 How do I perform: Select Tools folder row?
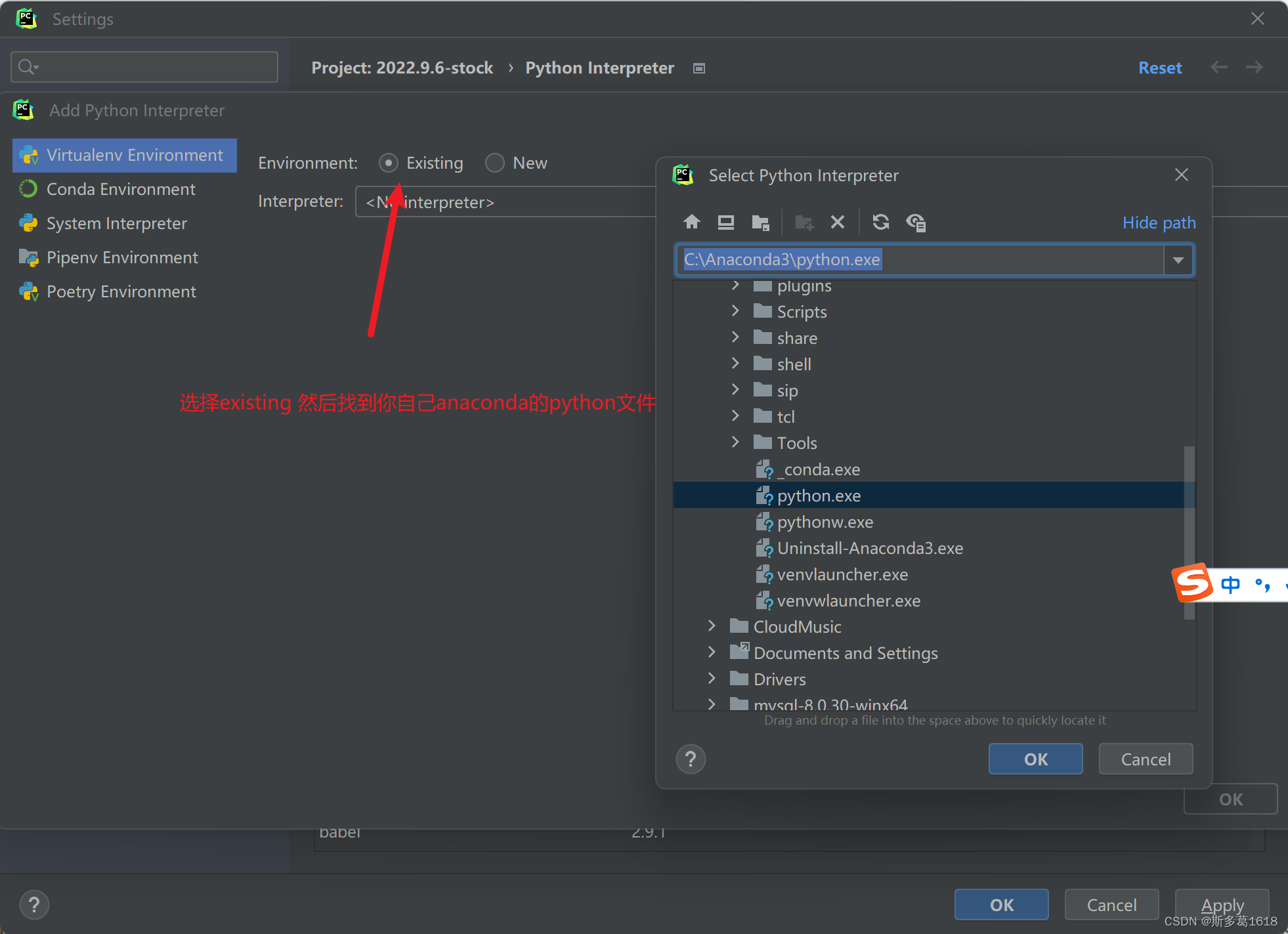coord(934,443)
